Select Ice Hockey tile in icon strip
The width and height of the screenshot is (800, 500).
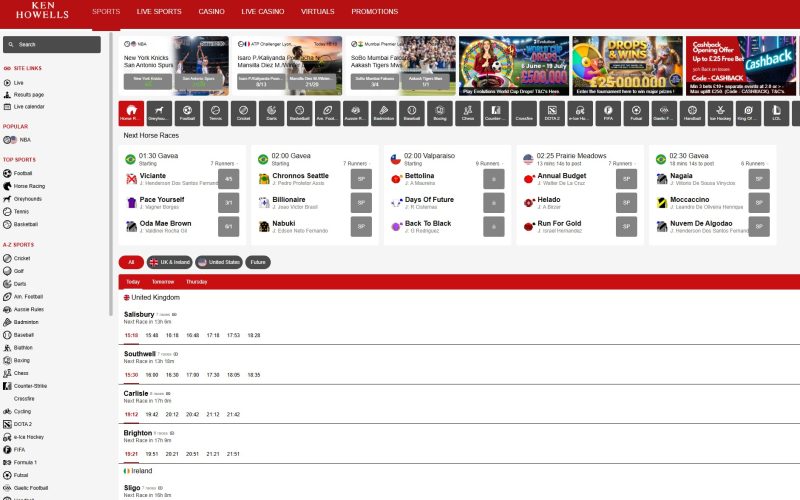pos(720,113)
